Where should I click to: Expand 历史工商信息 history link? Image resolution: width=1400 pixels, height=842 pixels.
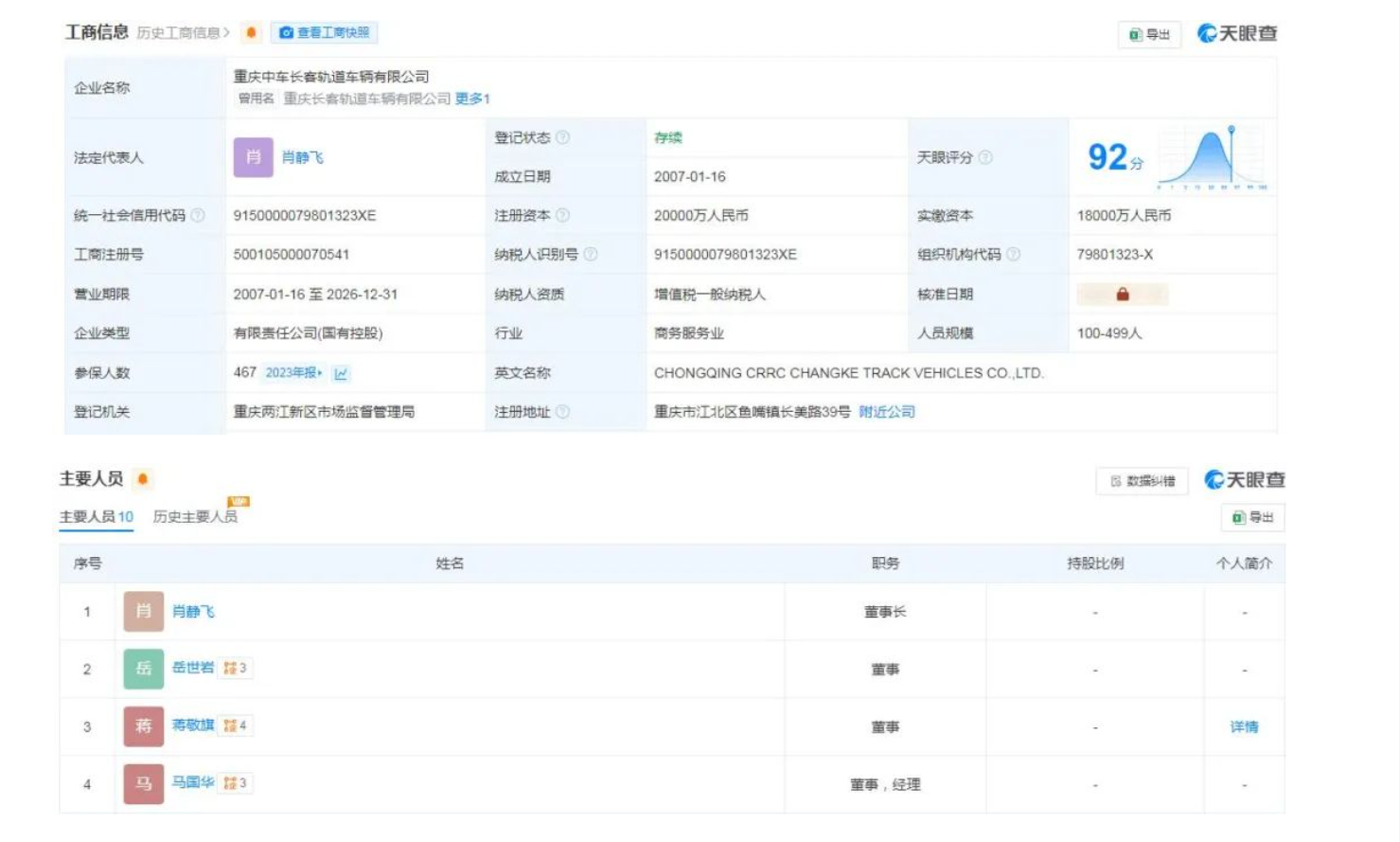point(183,33)
